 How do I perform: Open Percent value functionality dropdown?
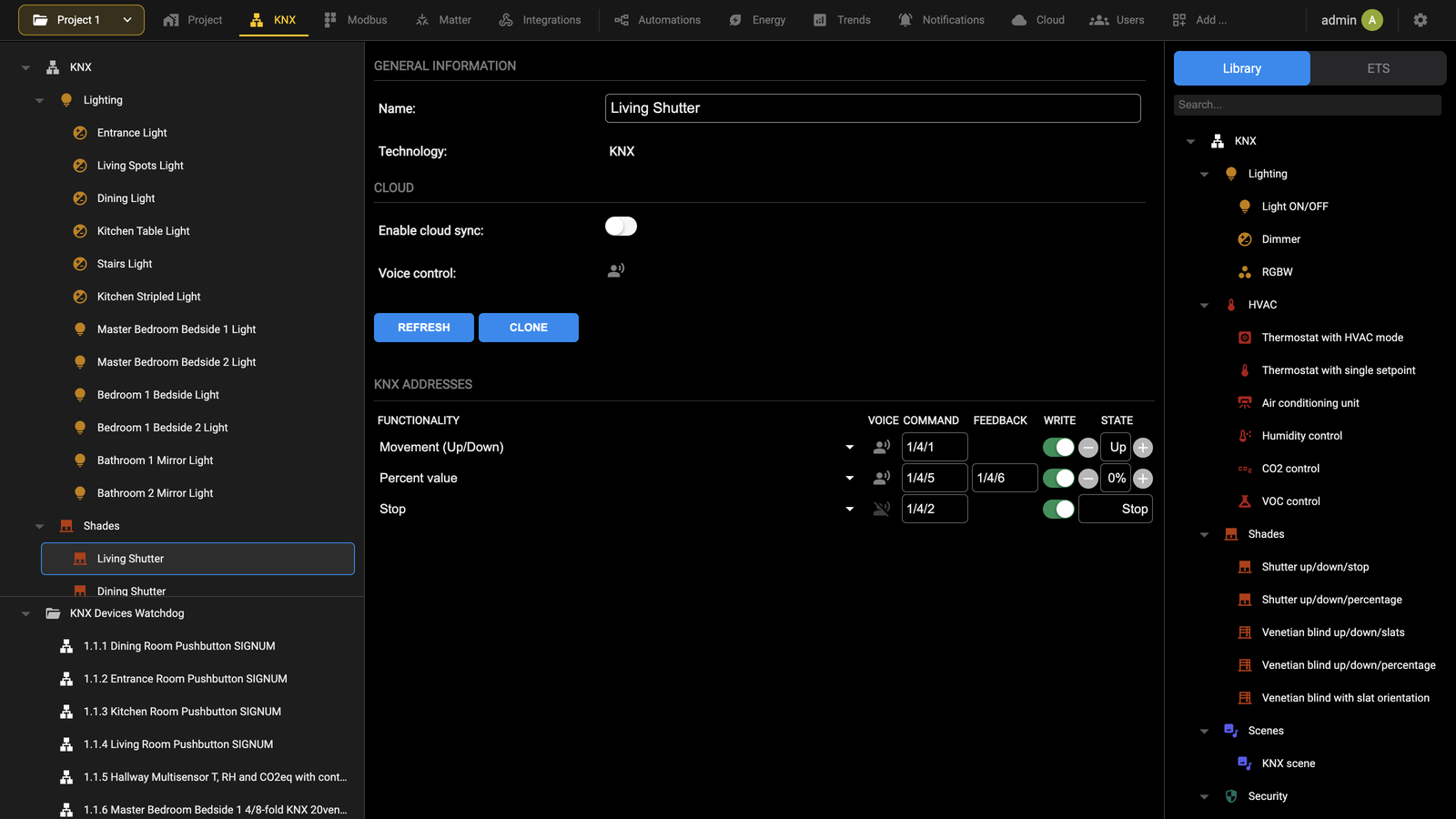coord(850,478)
